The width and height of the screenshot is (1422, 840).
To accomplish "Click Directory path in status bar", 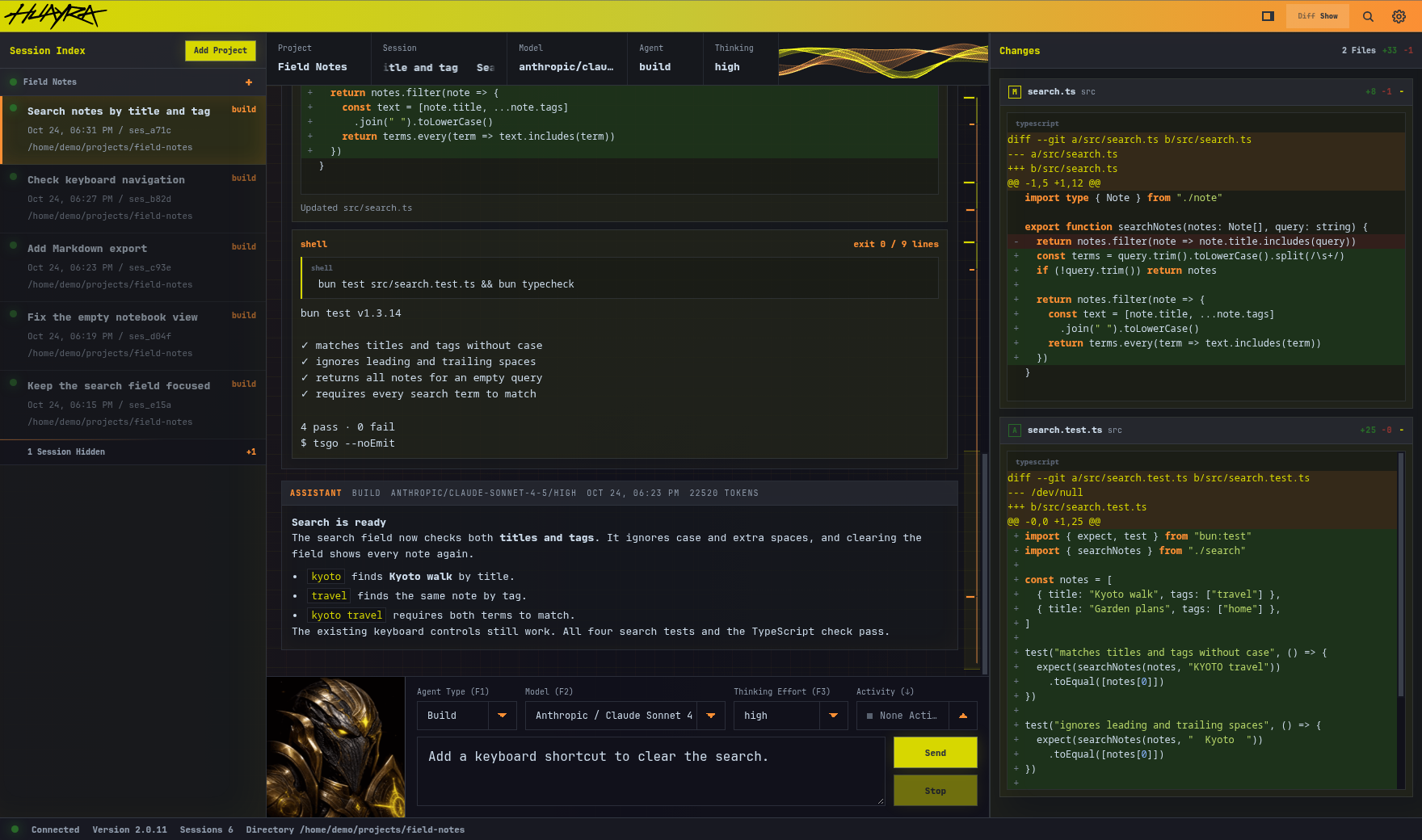I will [x=355, y=829].
